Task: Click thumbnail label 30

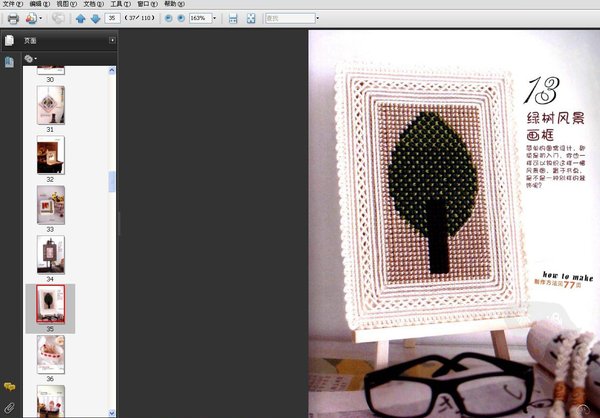Action: tap(50, 80)
